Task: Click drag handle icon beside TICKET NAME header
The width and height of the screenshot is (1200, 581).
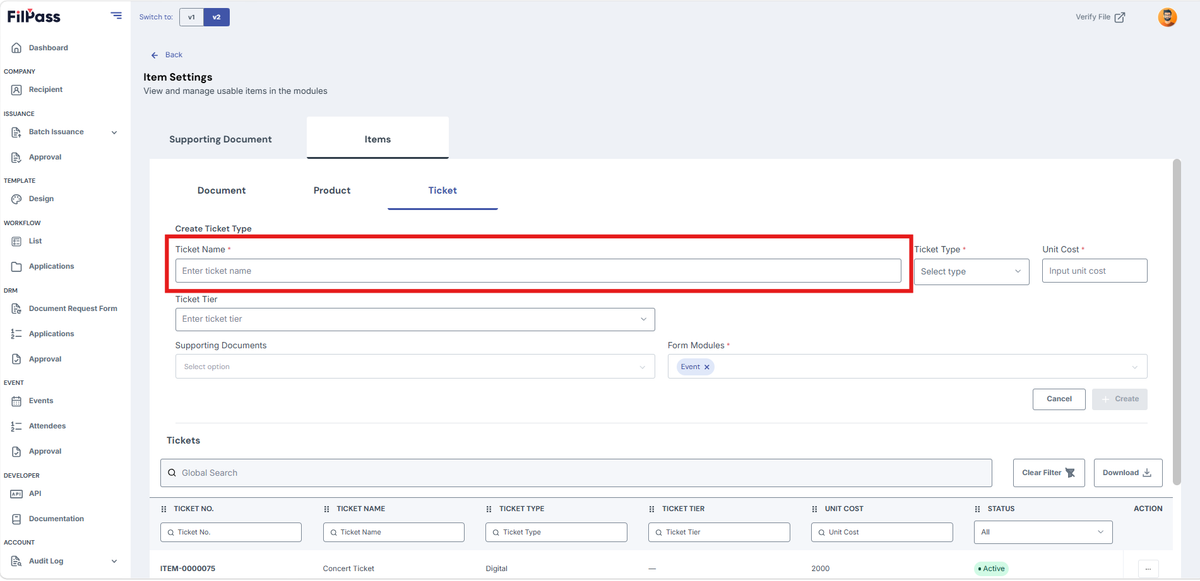Action: (x=327, y=509)
